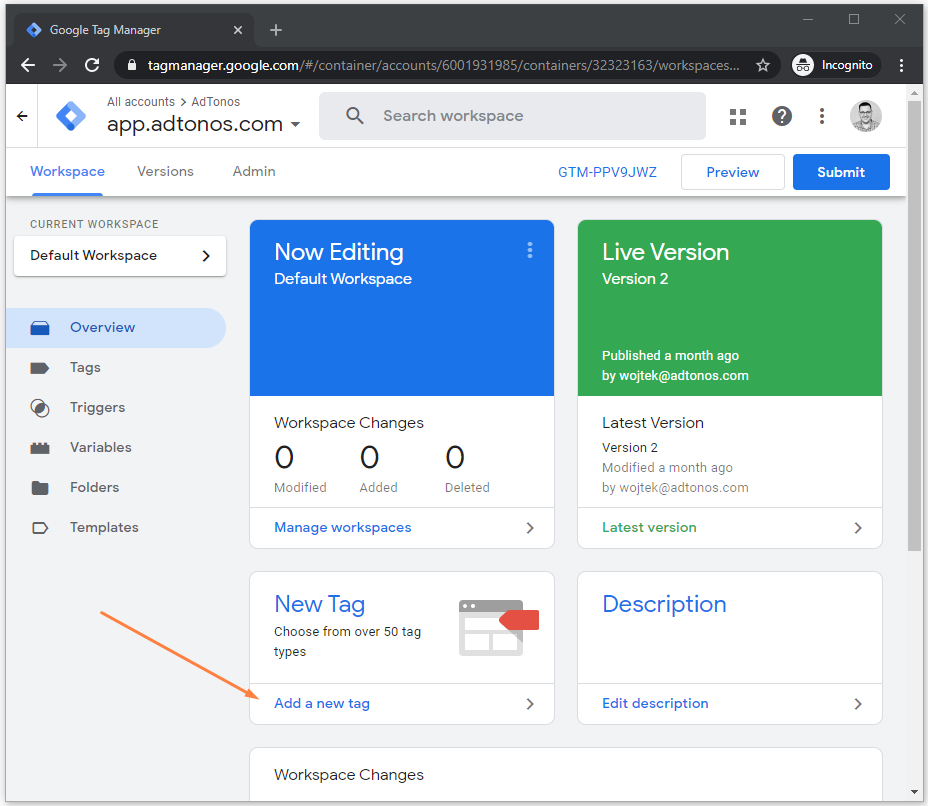Switch to the Admin tab

pos(254,172)
